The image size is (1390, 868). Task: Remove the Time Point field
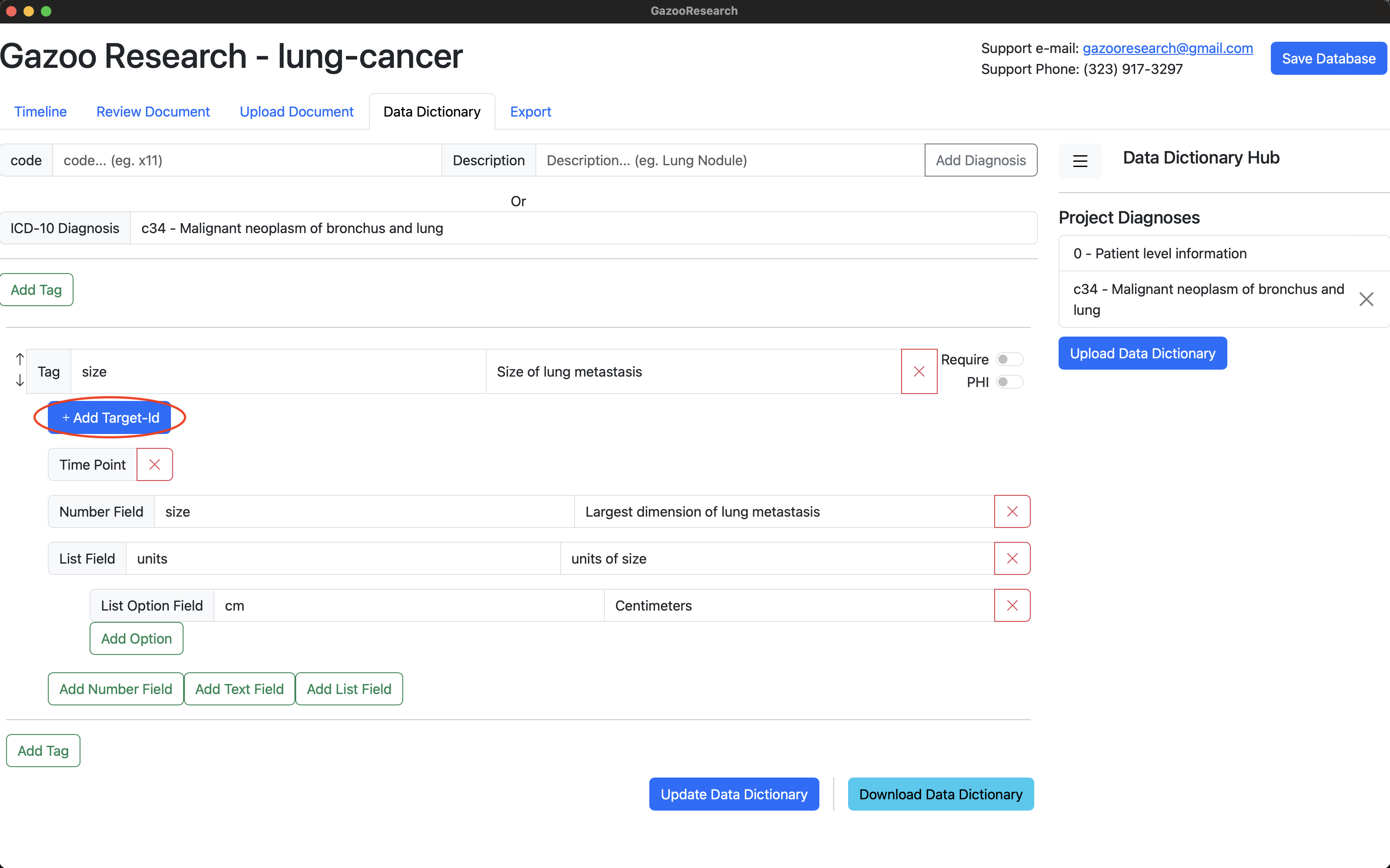click(x=154, y=464)
